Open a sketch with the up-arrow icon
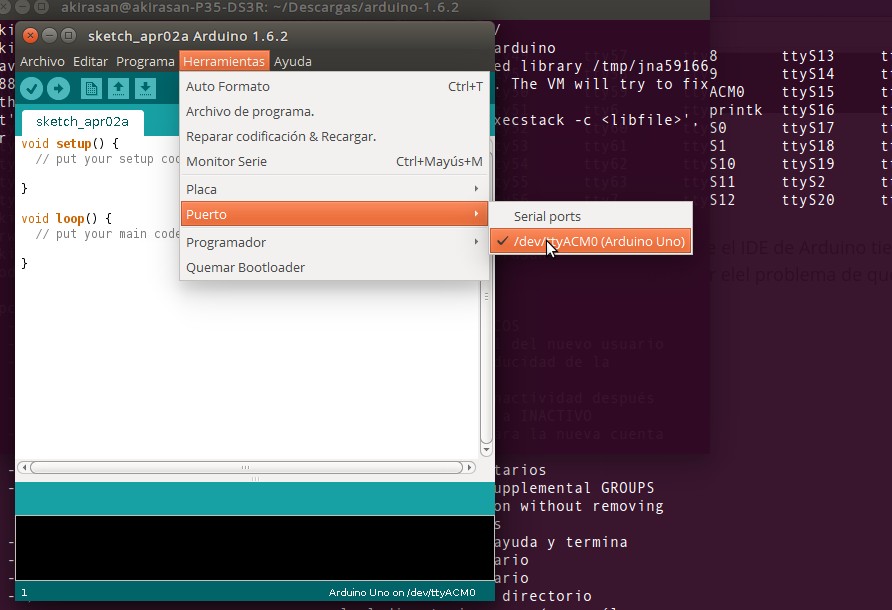Screen dimensions: 892x610 [x=118, y=88]
